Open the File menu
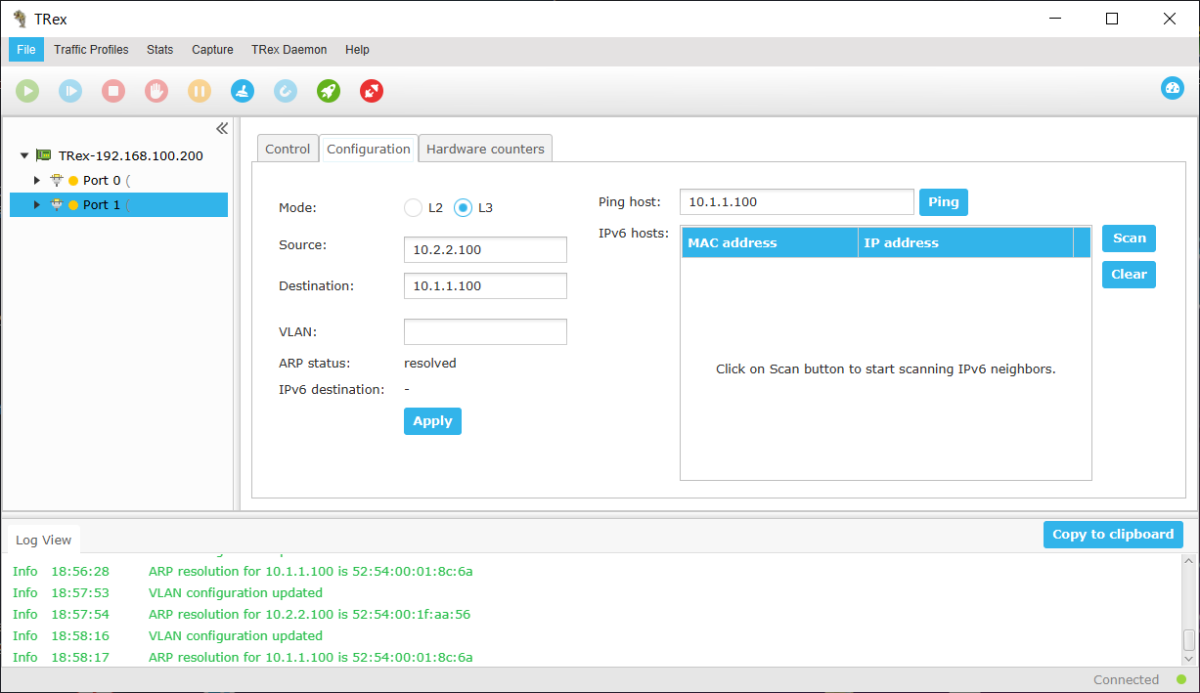This screenshot has width=1200, height=693. pyautogui.click(x=26, y=50)
